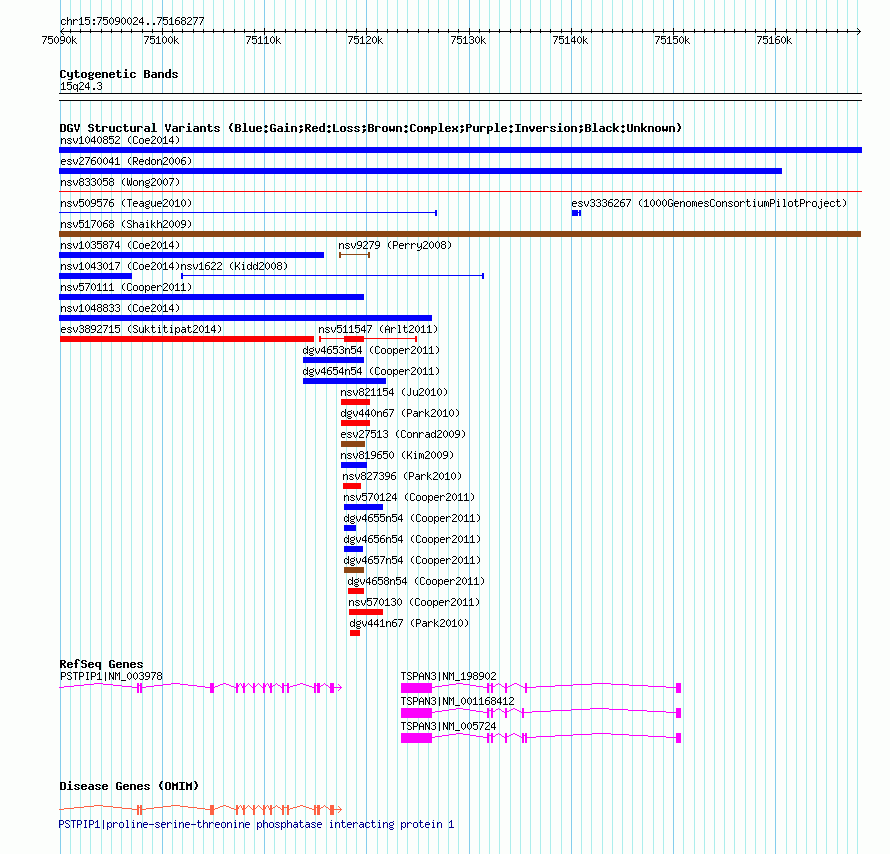Image resolution: width=890 pixels, height=854 pixels.
Task: Open the PSTPIP1 proline-serine-threonine phosphatase link
Action: [x=257, y=824]
